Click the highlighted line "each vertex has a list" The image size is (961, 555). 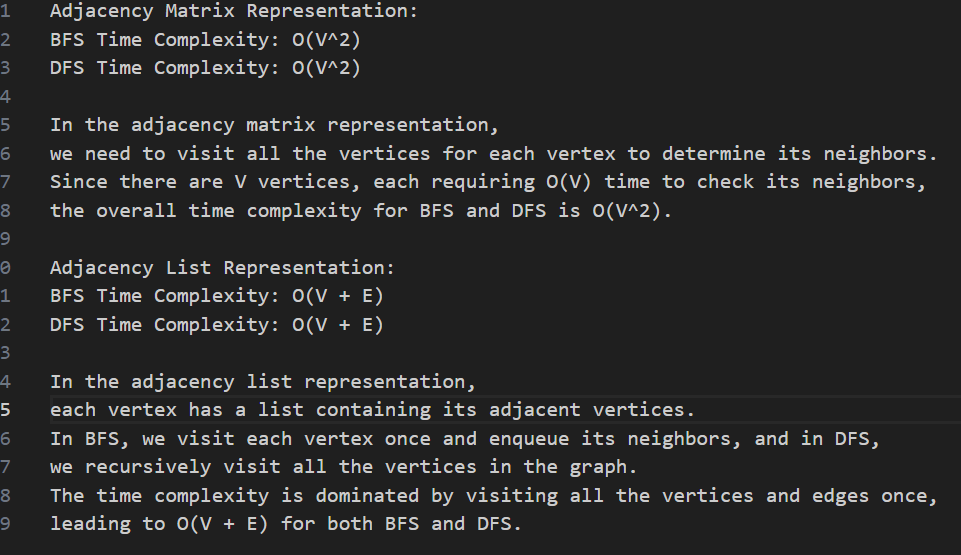point(372,410)
